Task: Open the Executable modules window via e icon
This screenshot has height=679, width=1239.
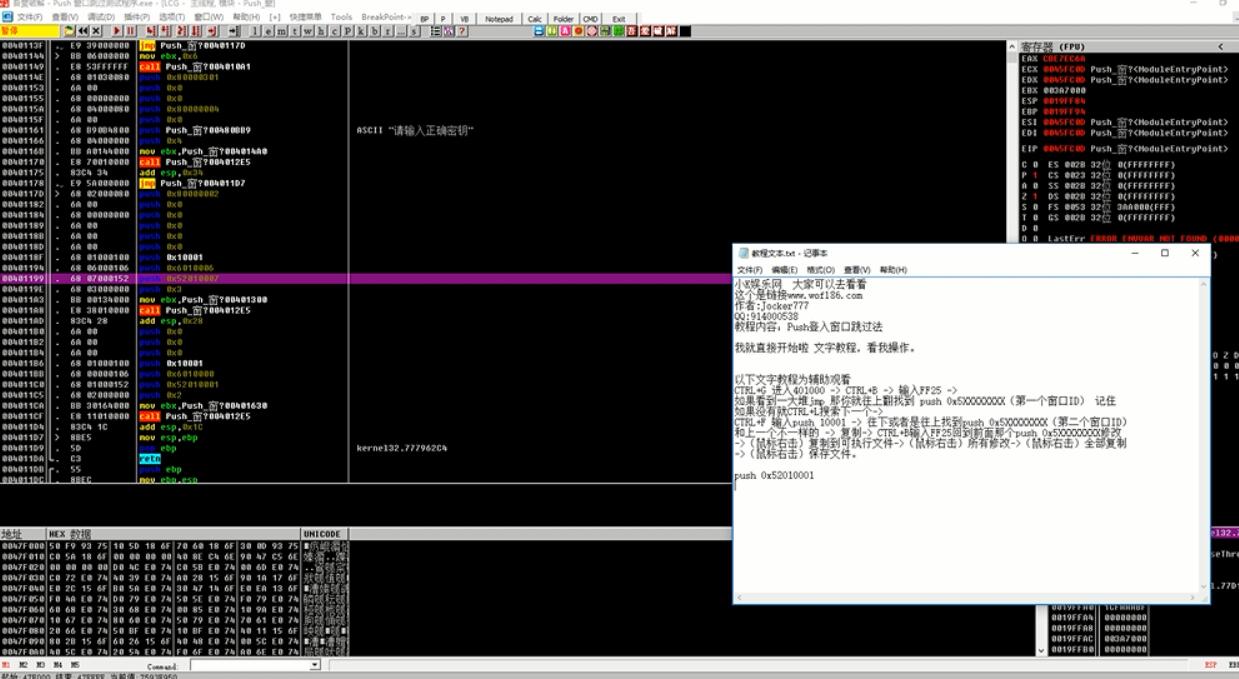Action: pos(268,30)
